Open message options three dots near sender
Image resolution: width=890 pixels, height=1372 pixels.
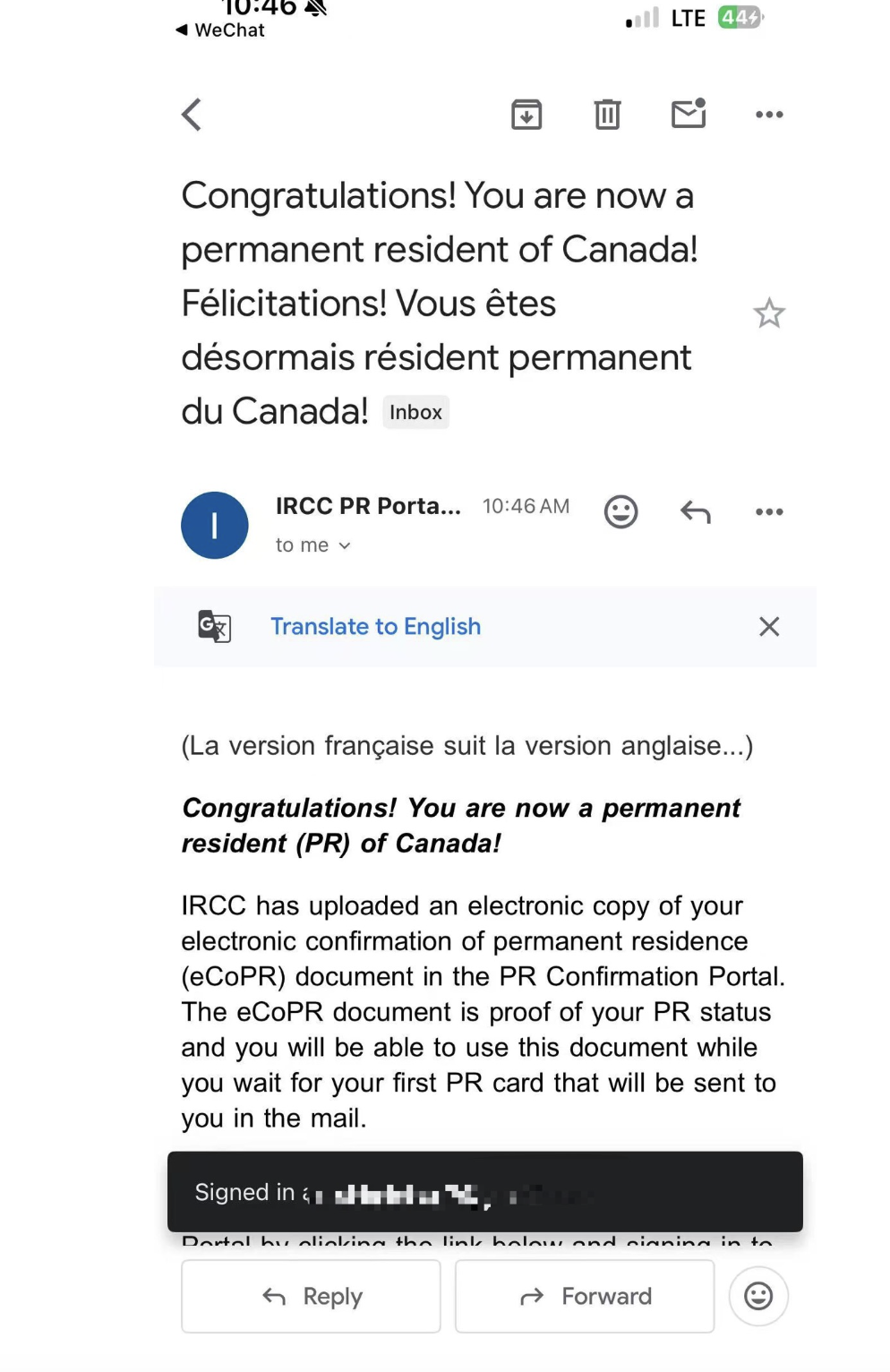[769, 512]
